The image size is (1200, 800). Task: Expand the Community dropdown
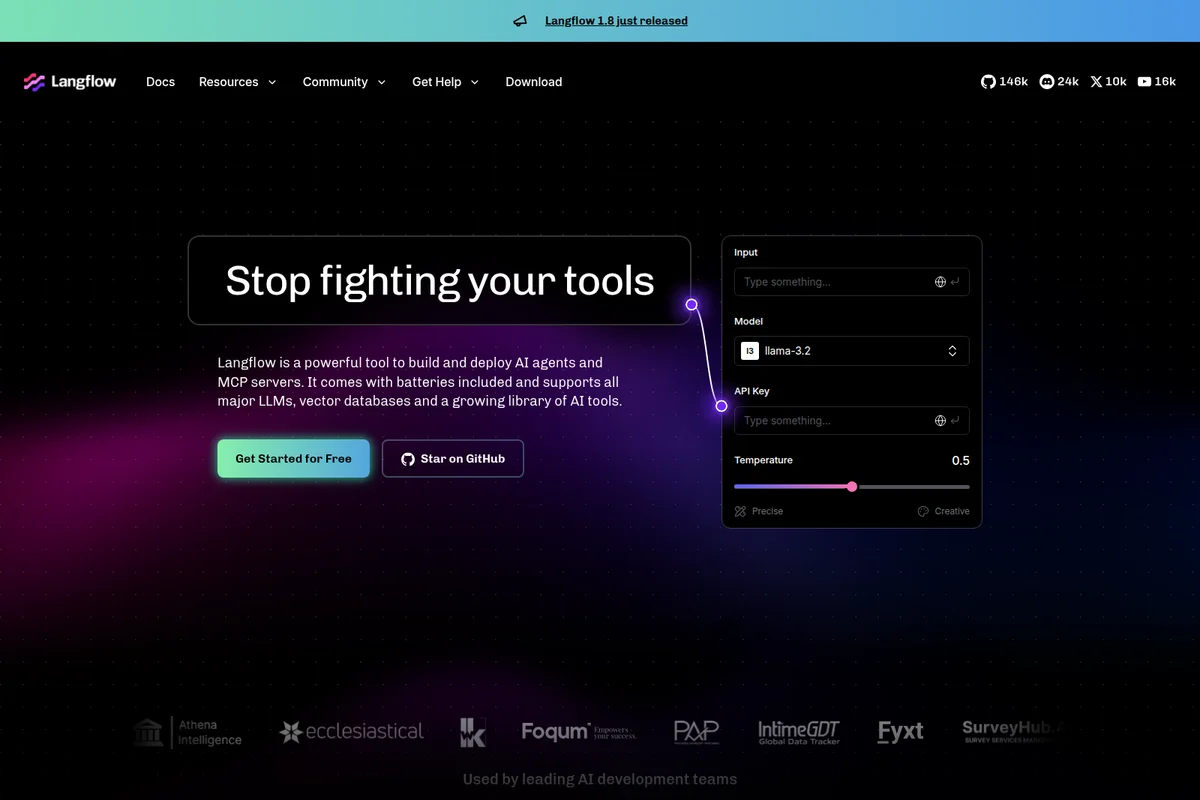point(345,82)
